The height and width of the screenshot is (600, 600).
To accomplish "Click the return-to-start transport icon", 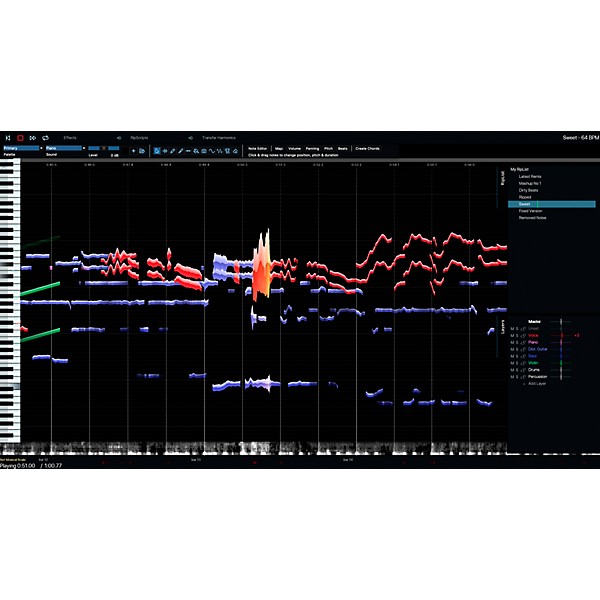I will coord(7,137).
